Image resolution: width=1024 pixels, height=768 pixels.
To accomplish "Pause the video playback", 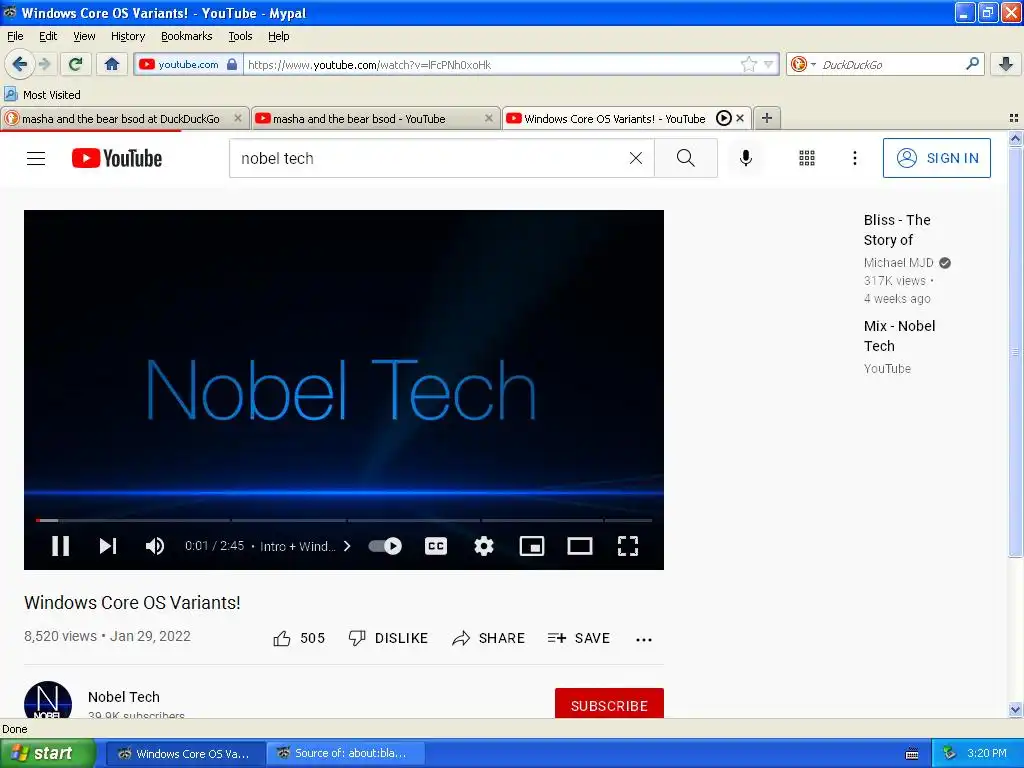I will coord(60,546).
